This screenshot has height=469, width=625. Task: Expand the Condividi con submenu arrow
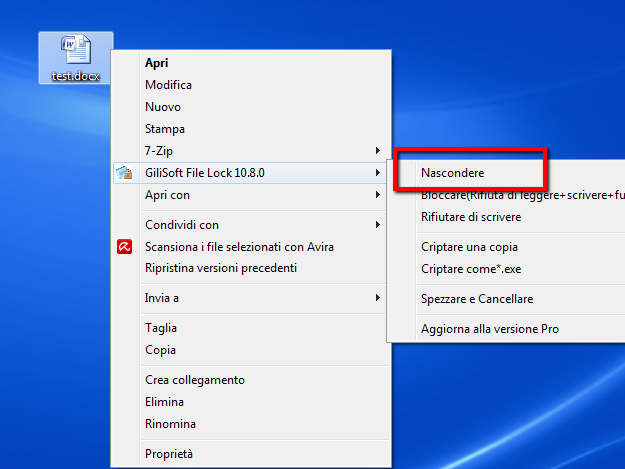[377, 225]
